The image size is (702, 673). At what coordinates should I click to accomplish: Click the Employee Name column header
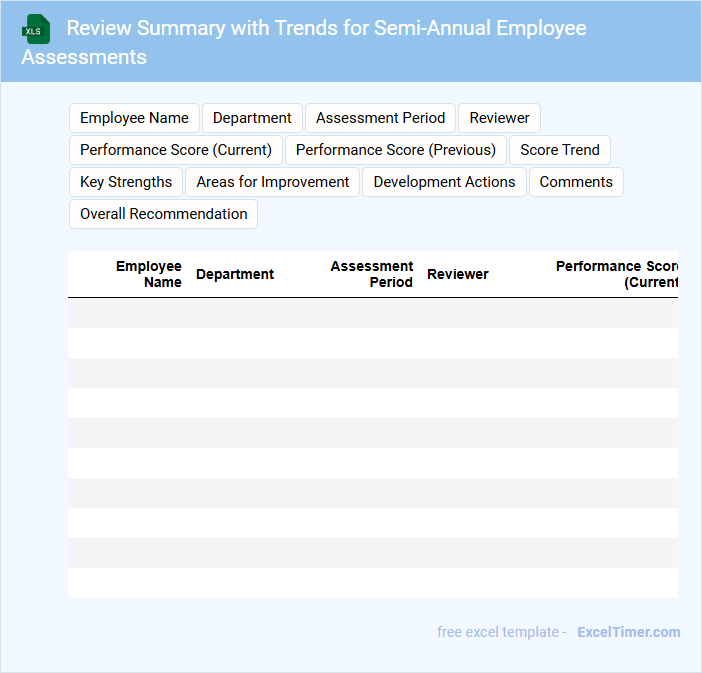pos(148,274)
